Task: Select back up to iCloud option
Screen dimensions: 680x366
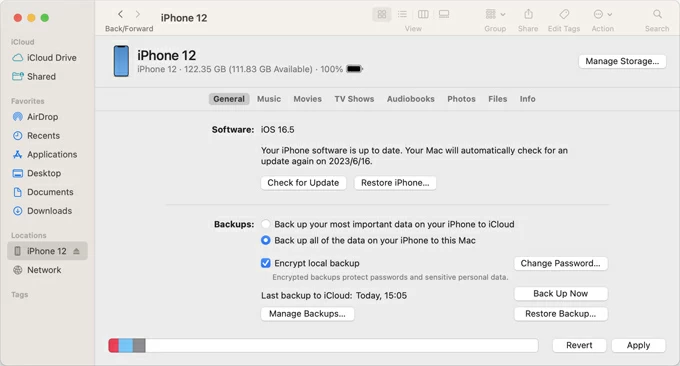Action: (265, 224)
